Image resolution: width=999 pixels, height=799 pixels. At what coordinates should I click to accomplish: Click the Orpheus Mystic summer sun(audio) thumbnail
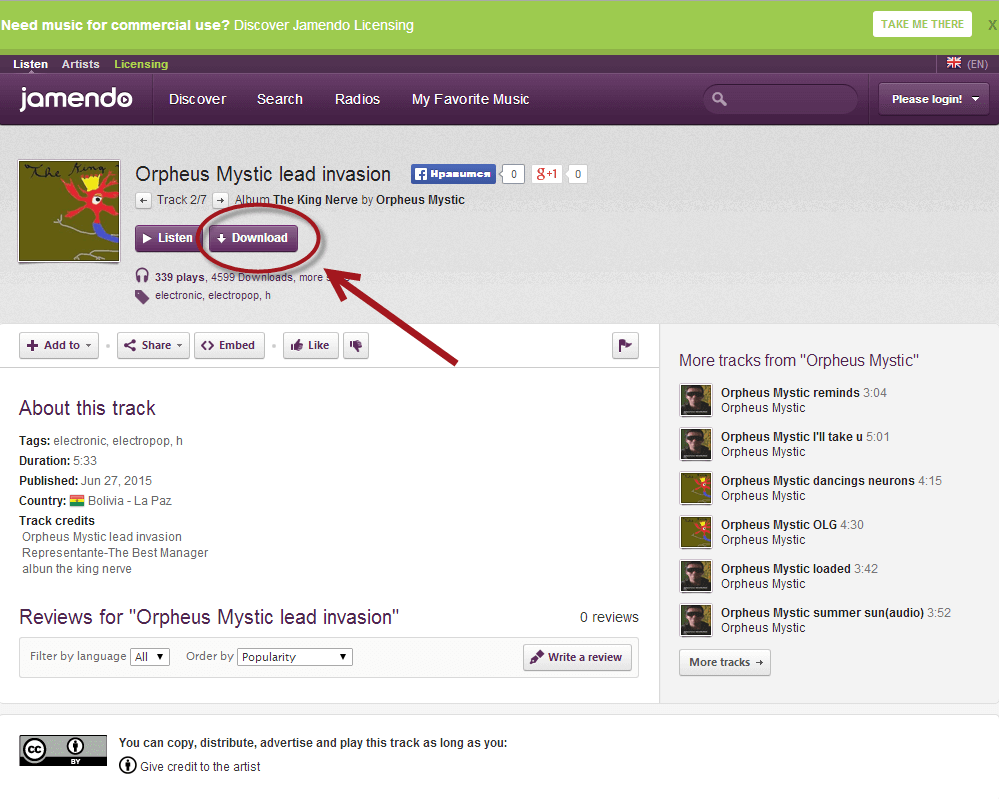[696, 620]
